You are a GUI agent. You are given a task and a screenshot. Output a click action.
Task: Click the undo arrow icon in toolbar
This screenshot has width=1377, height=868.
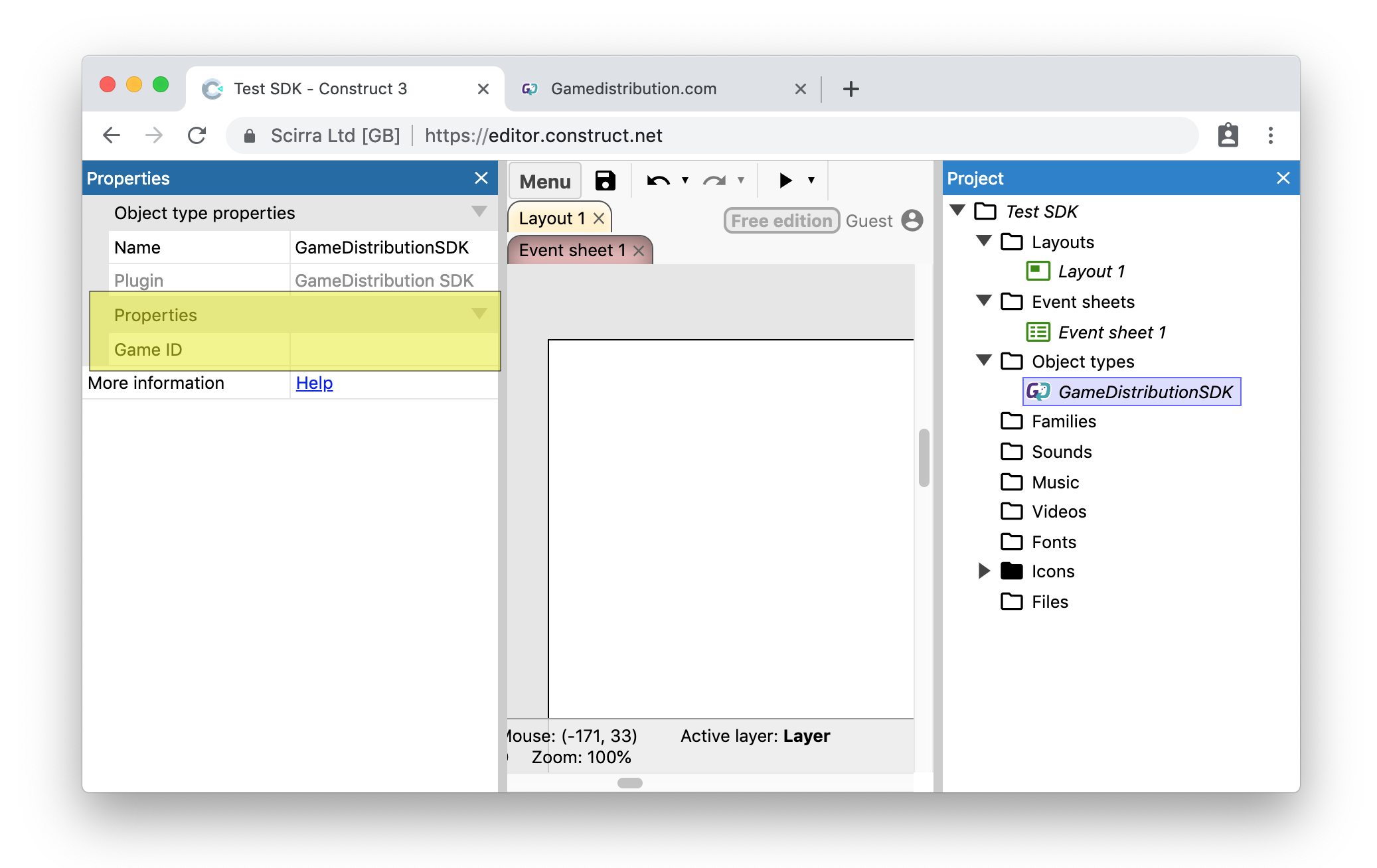click(x=655, y=182)
